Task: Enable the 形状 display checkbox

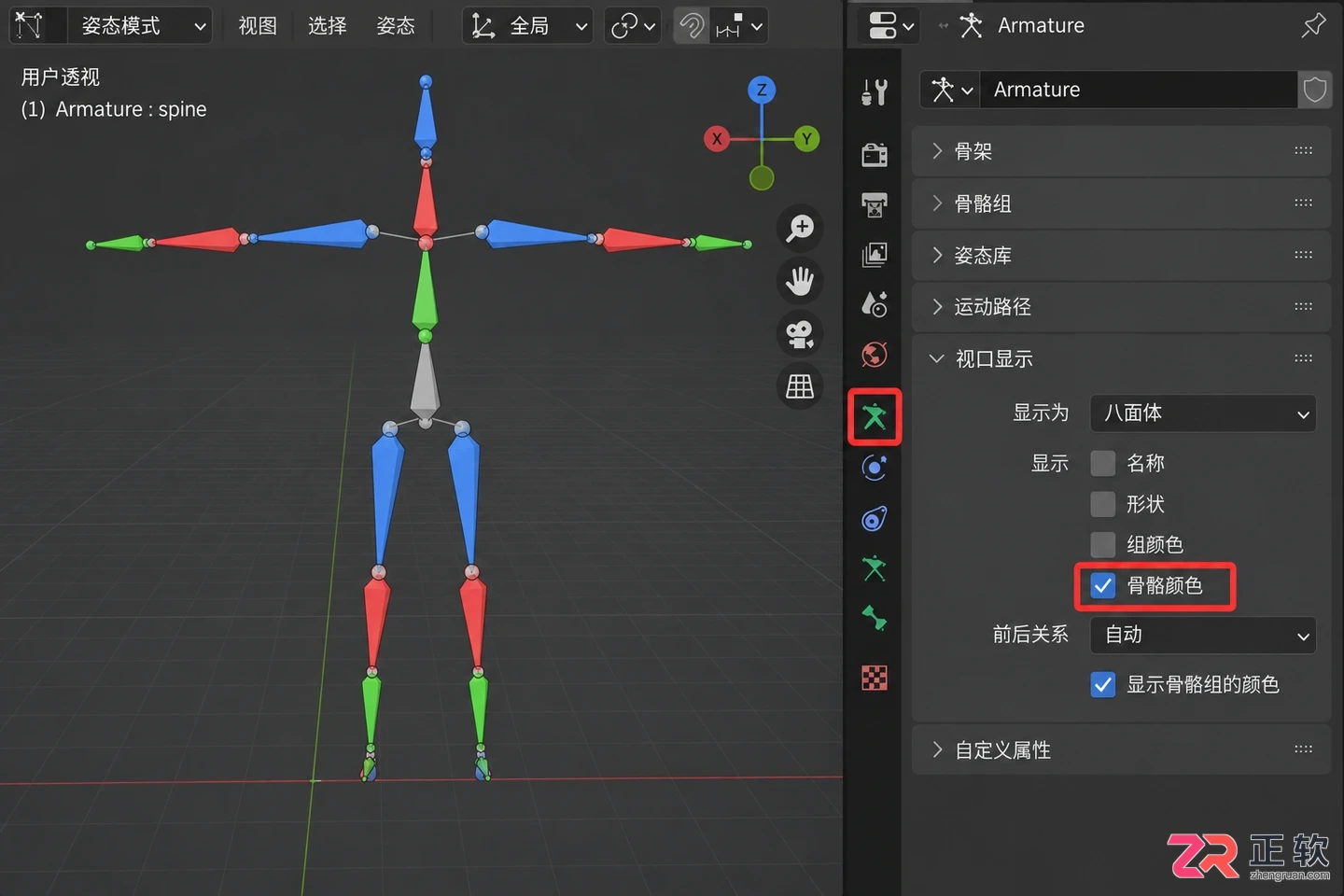Action: pyautogui.click(x=1103, y=504)
